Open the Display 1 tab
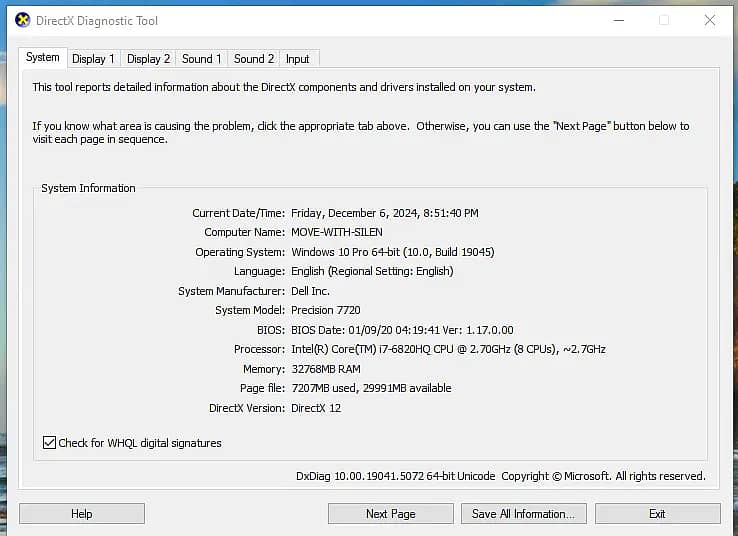Viewport: 738px width, 536px height. (93, 59)
